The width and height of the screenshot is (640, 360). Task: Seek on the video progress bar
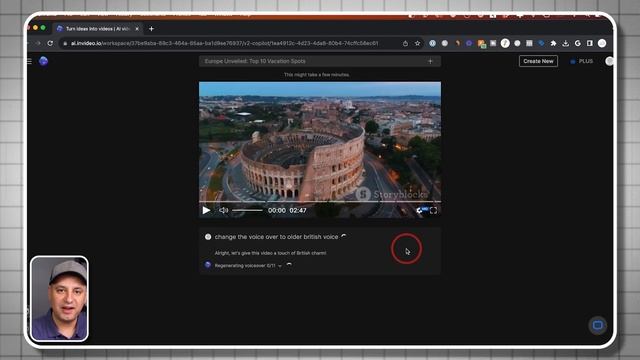pyautogui.click(x=320, y=202)
